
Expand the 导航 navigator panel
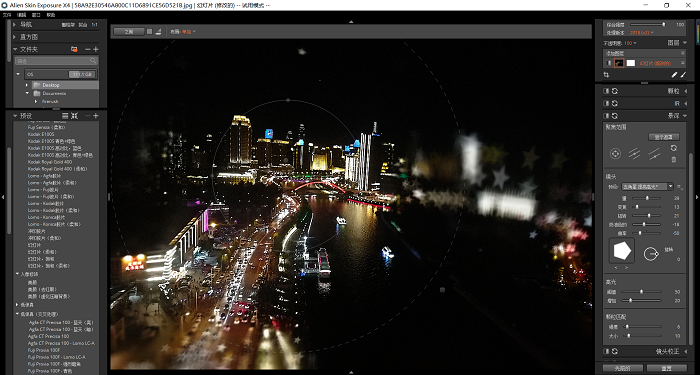click(x=15, y=25)
